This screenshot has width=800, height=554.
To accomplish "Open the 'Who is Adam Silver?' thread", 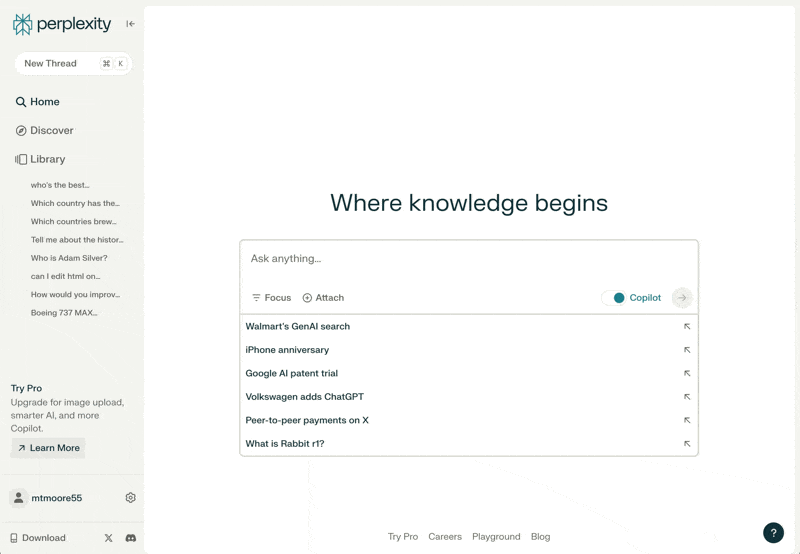I will [x=69, y=258].
